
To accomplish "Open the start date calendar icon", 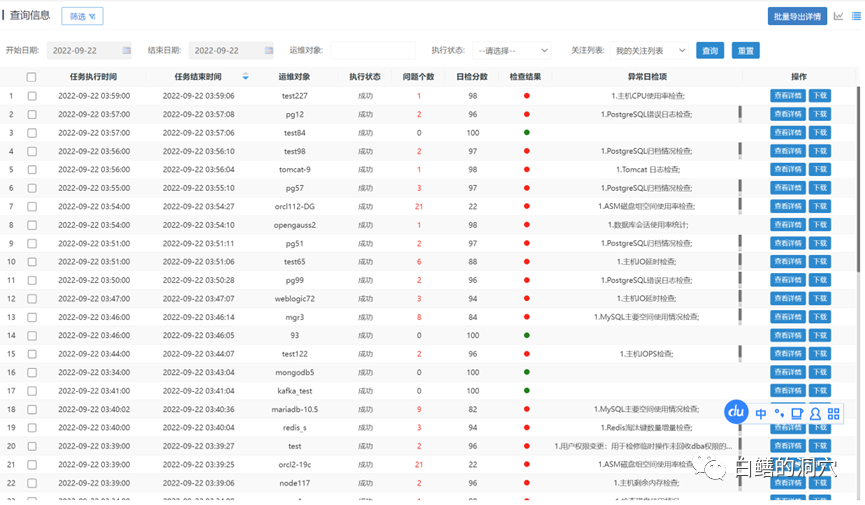I will tap(127, 50).
